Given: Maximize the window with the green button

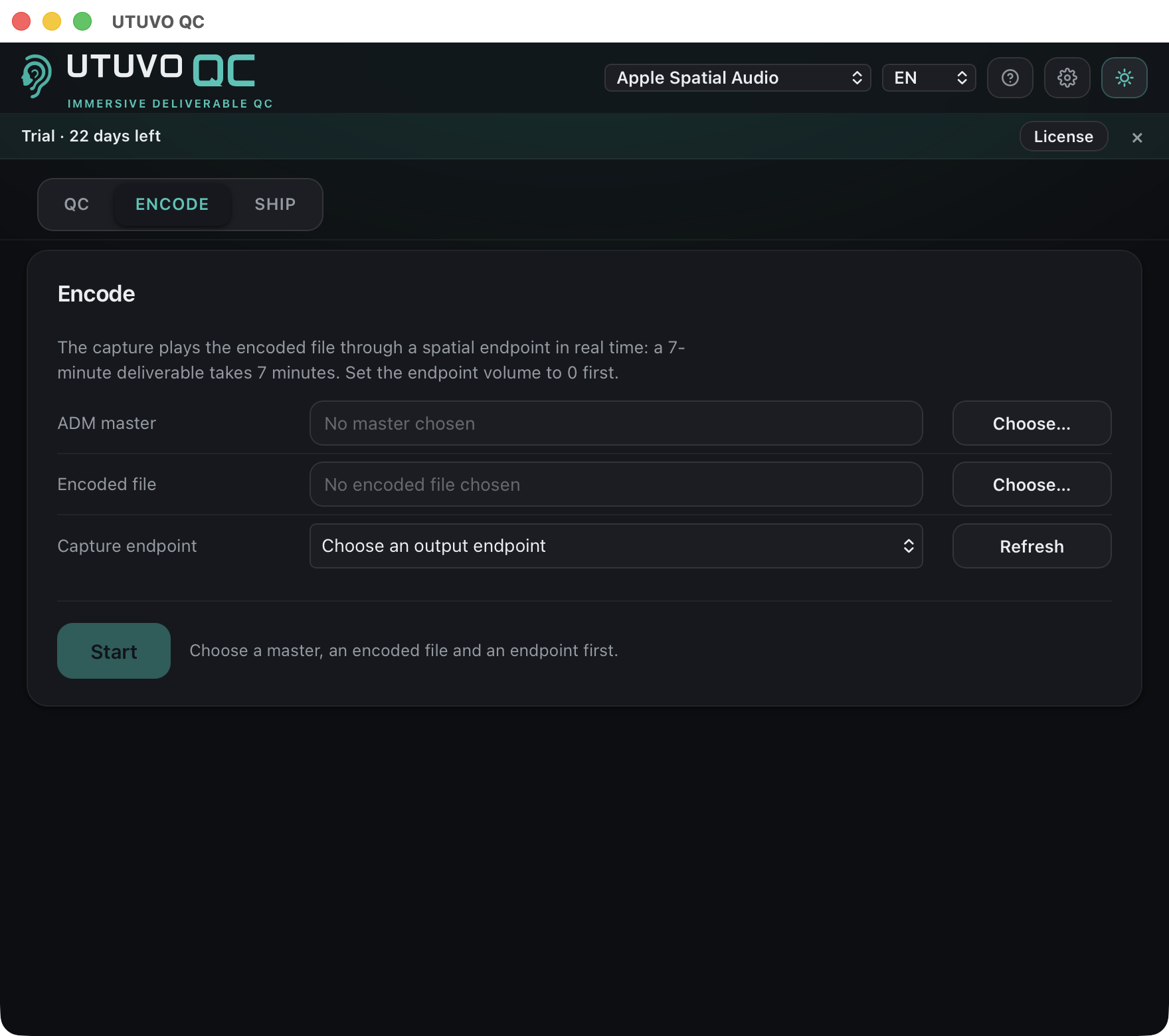Looking at the screenshot, I should click(82, 21).
